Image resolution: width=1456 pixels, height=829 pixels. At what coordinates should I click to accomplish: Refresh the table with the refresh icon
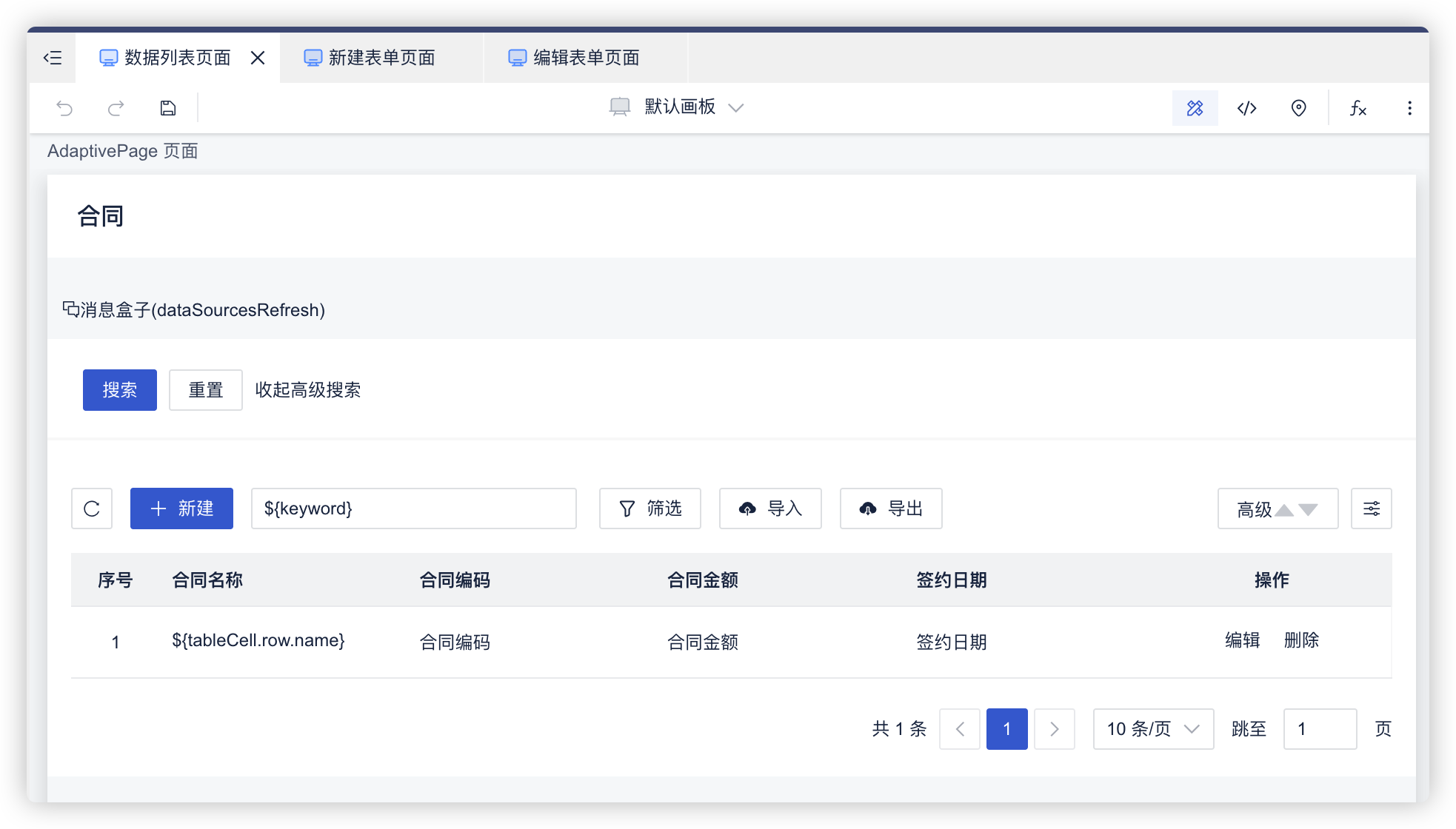(91, 509)
